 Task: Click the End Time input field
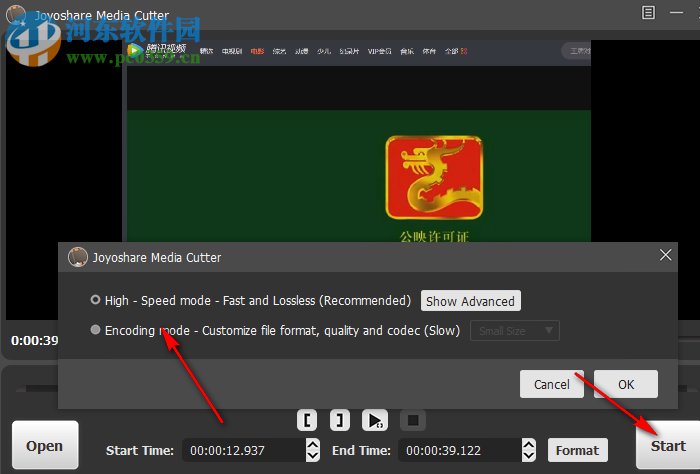coord(460,450)
